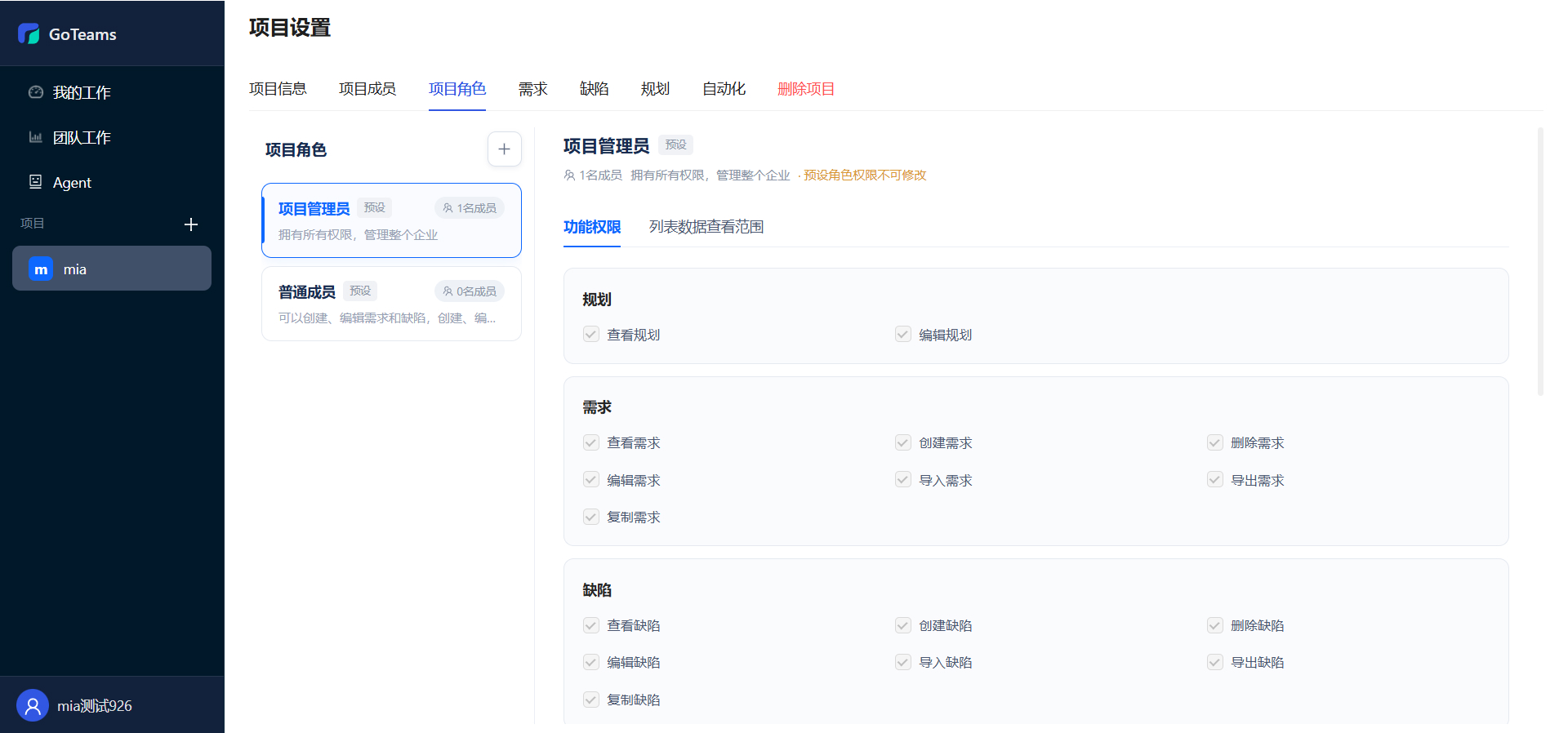The image size is (1568, 733).
Task: Open the 规划 settings tab
Action: [655, 89]
